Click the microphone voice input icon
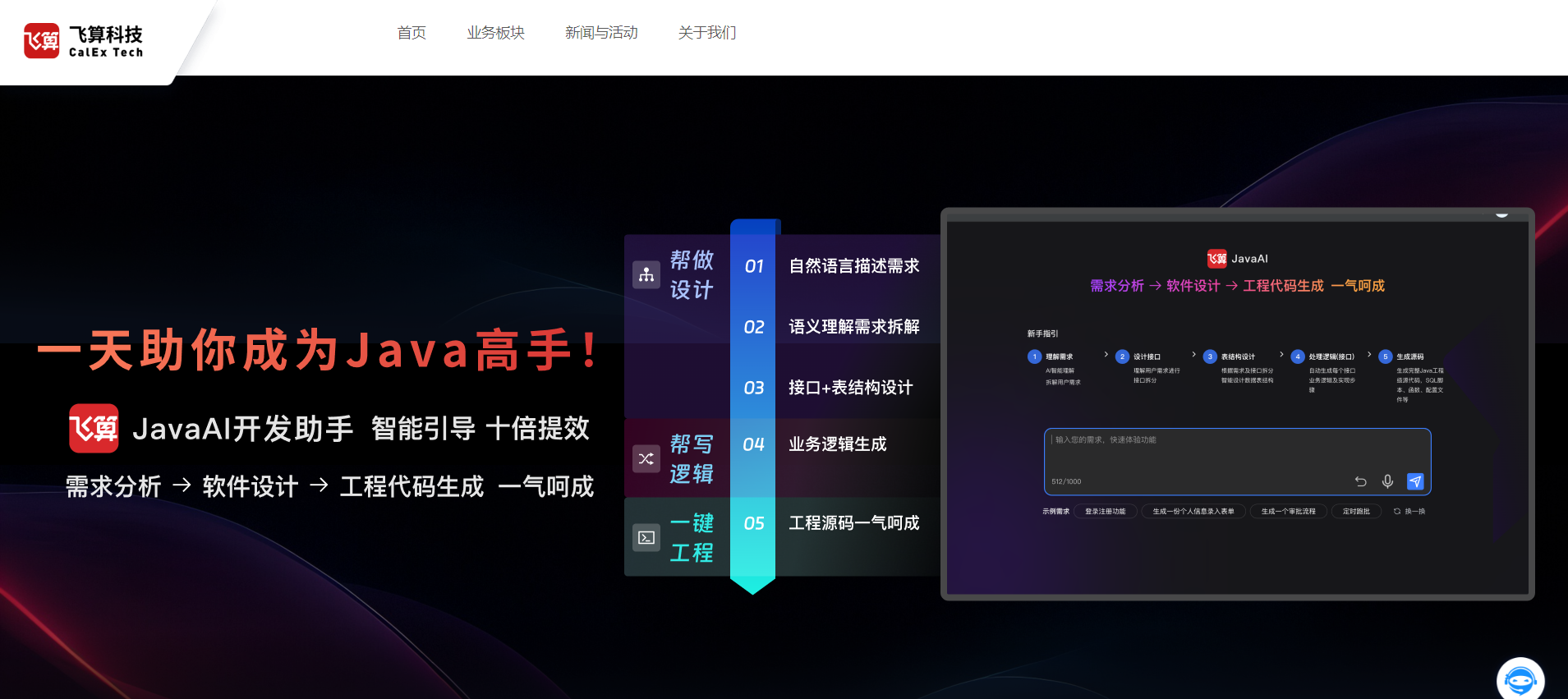 click(x=1387, y=481)
